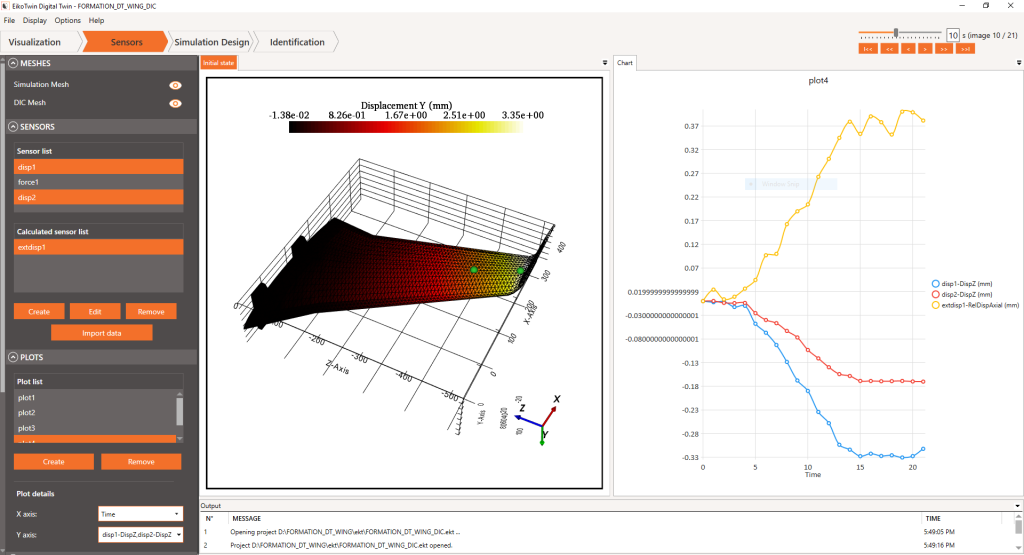Open the Output panel dropdown arrow
Screen dimensions: 1024x555
click(x=1017, y=506)
